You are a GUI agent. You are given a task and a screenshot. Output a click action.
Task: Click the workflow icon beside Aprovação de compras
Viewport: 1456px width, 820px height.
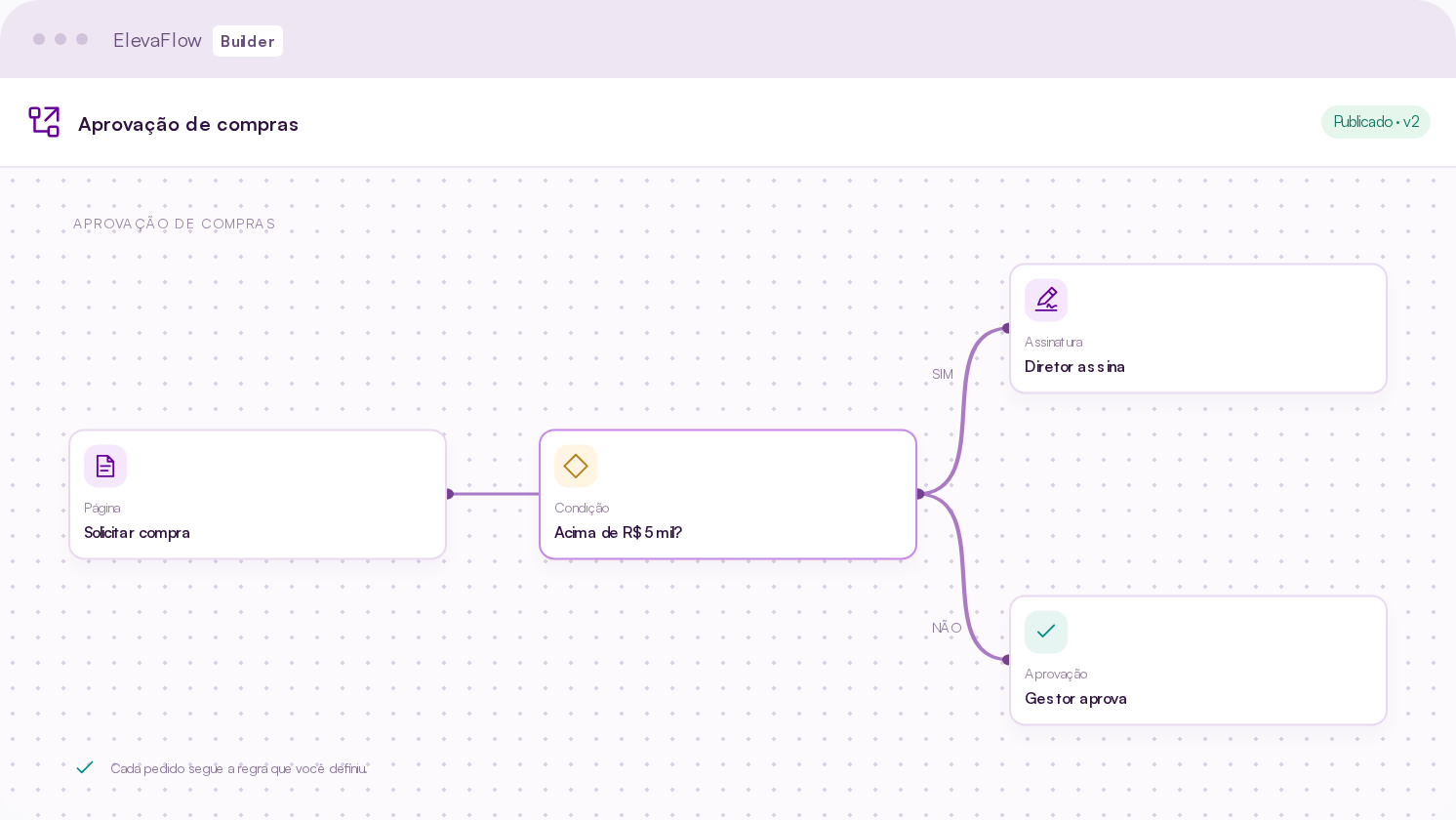click(44, 122)
